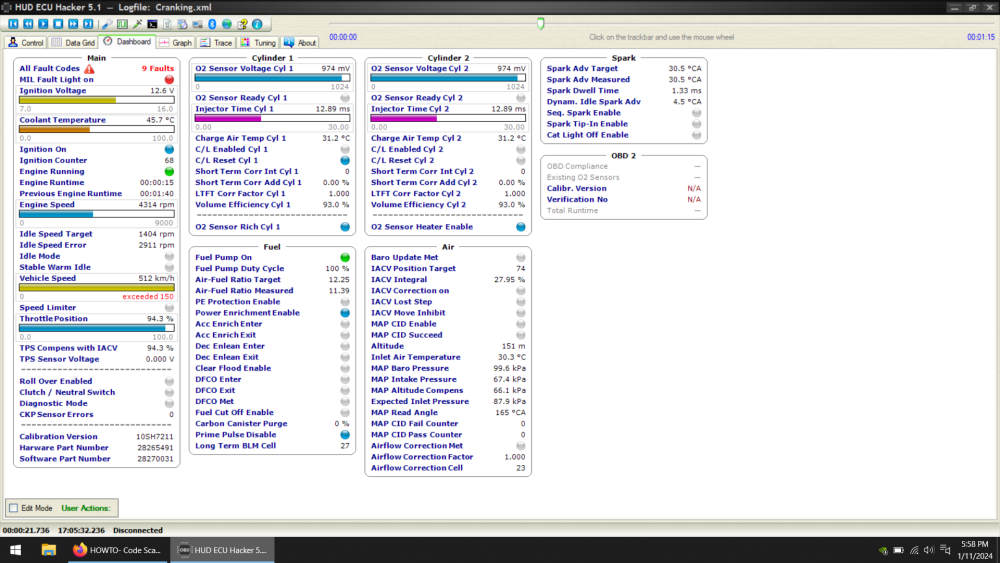1000x563 pixels.
Task: Open the Trace tab
Action: click(216, 43)
